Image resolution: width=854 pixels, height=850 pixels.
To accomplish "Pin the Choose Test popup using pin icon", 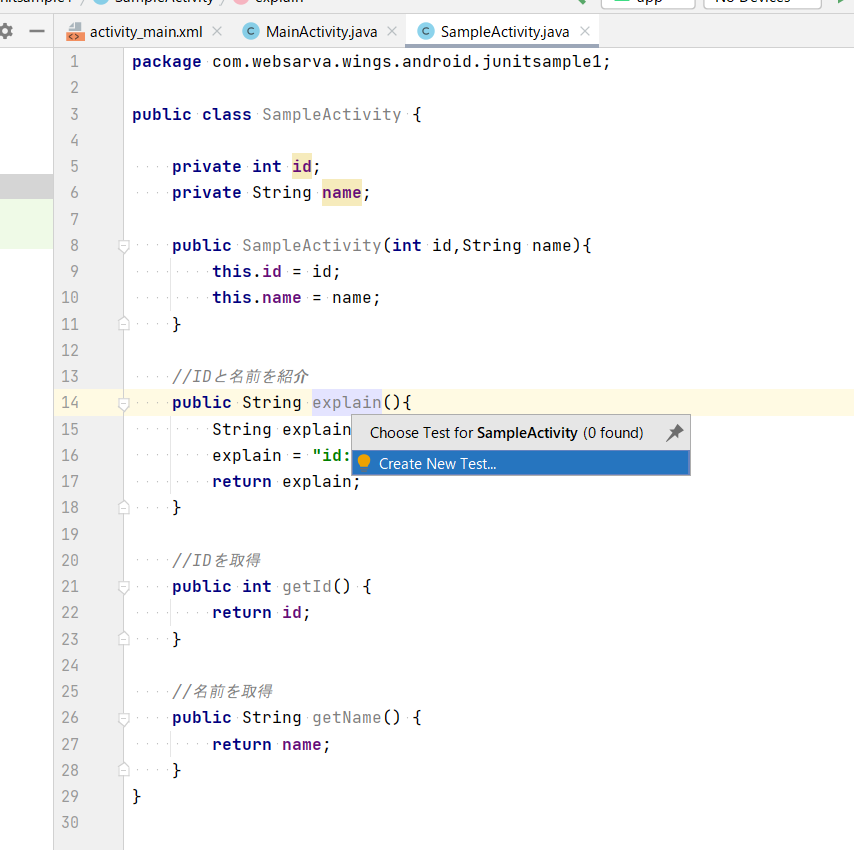I will pos(676,431).
